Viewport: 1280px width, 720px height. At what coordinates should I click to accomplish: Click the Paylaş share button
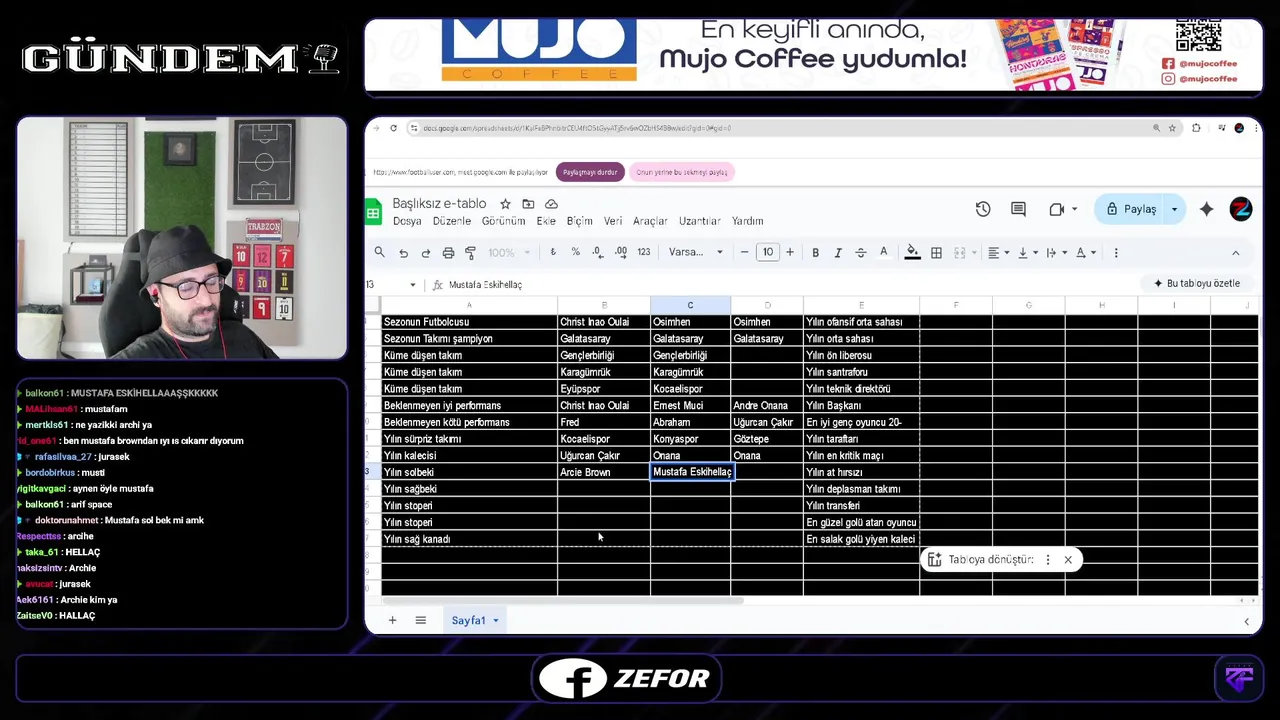tap(1131, 209)
